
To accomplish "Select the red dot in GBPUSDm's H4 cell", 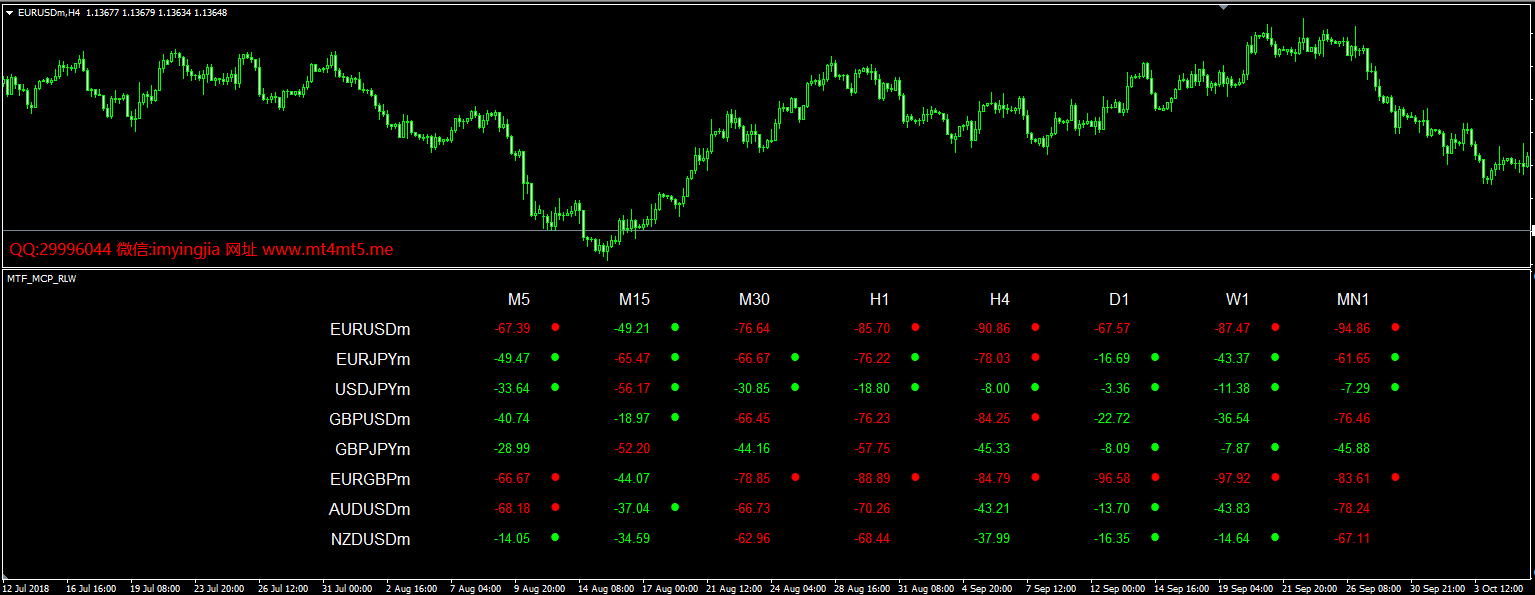I will click(1035, 417).
